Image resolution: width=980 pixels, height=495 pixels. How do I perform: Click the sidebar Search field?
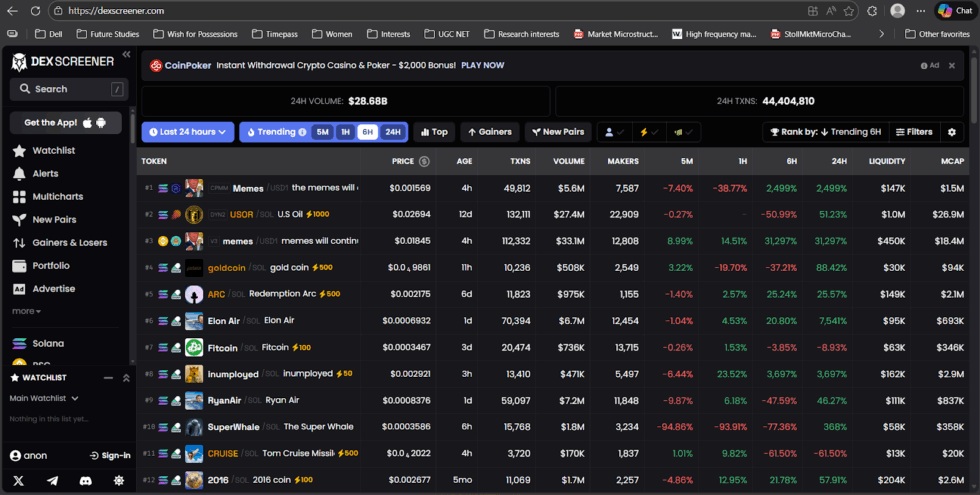[x=69, y=89]
